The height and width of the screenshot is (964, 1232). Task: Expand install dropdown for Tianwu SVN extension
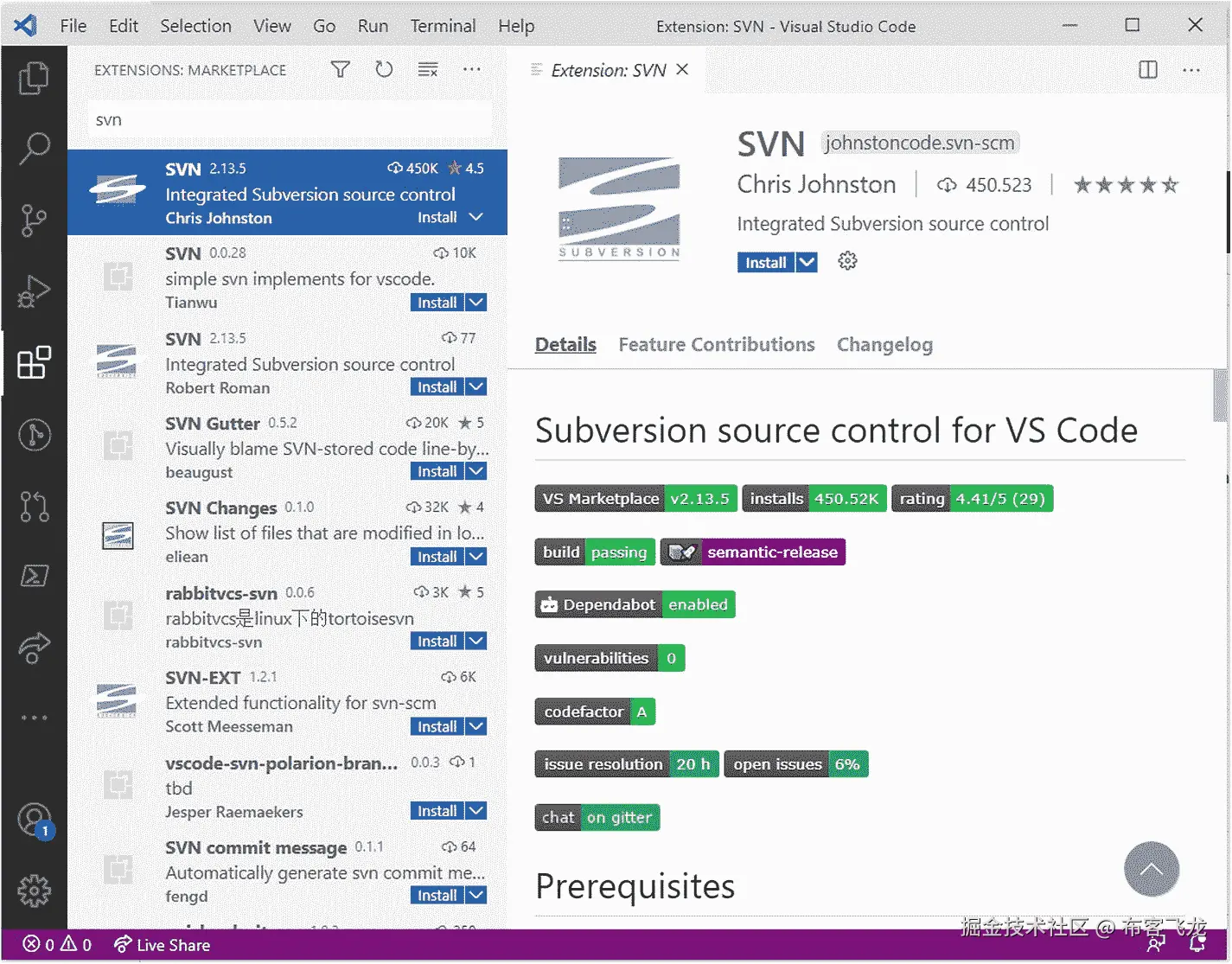tap(476, 303)
